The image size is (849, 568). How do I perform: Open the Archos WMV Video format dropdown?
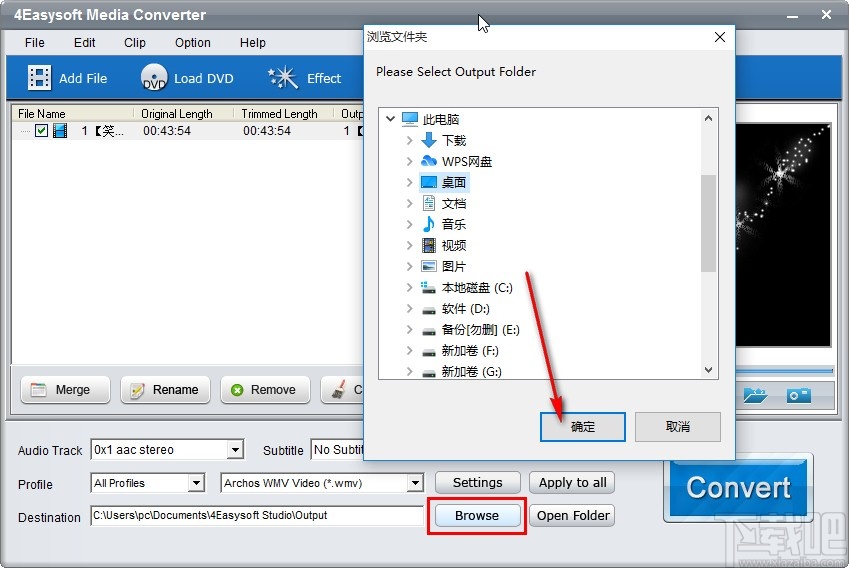(415, 482)
